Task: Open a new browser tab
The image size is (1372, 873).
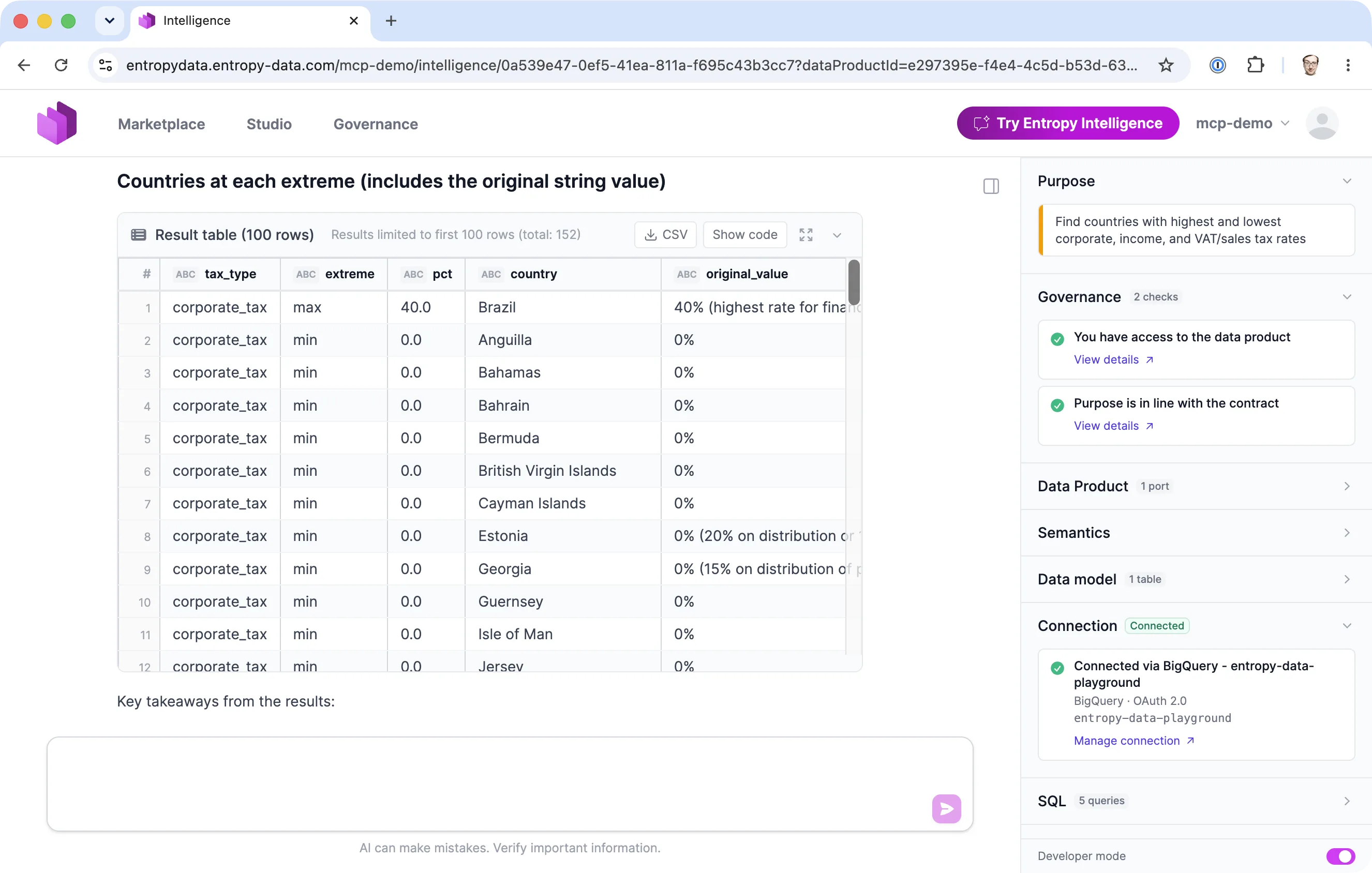Action: pyautogui.click(x=391, y=21)
